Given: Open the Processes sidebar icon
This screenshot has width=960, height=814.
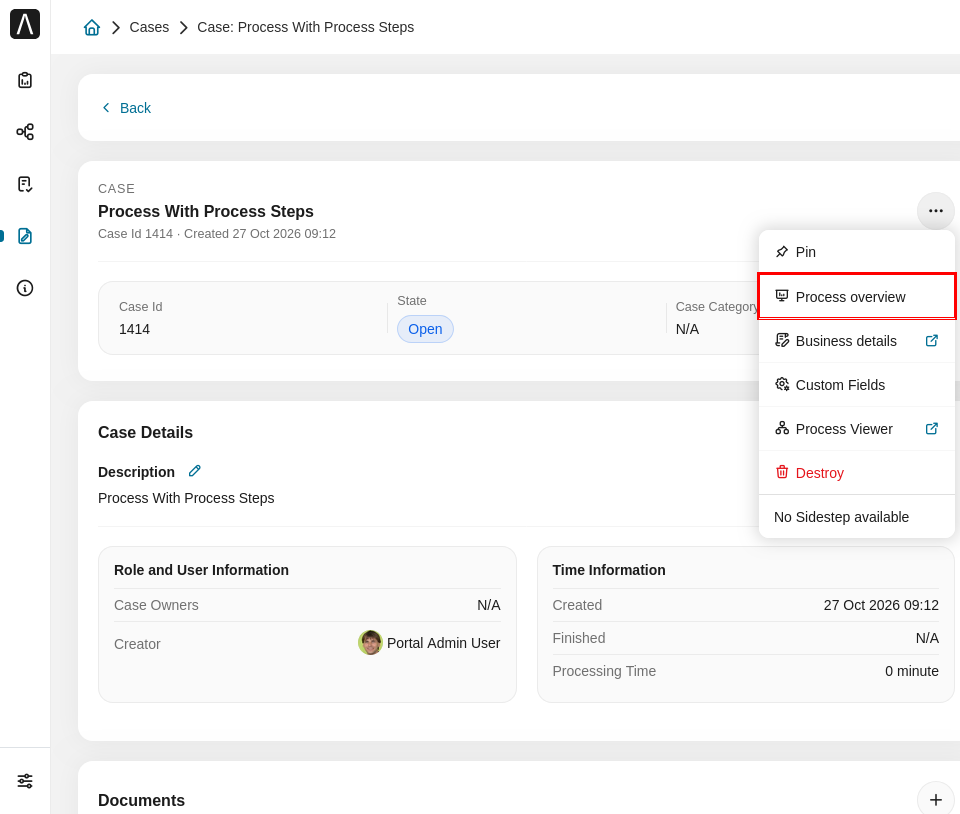Looking at the screenshot, I should tap(25, 132).
